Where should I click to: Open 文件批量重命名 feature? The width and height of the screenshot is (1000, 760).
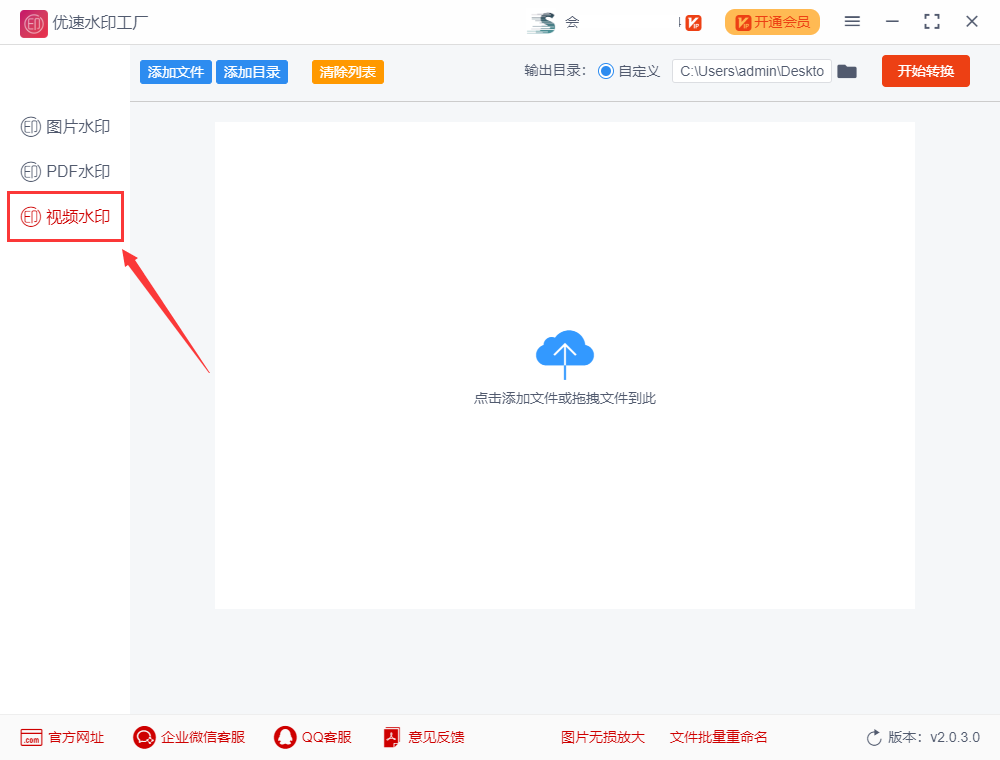(718, 737)
